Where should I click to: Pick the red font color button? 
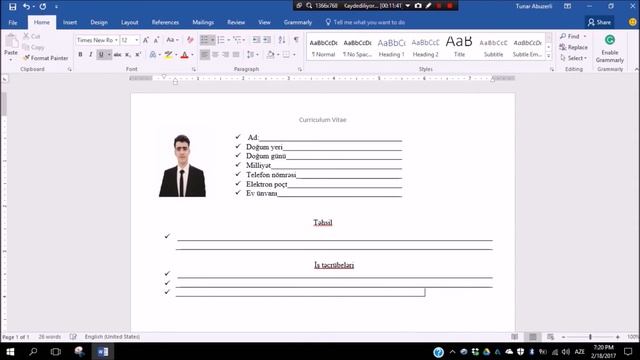[184, 55]
